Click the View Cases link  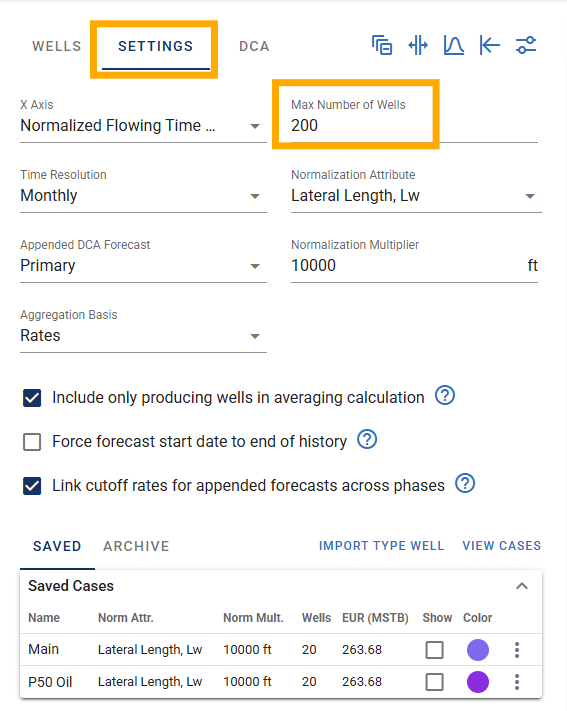pos(502,545)
